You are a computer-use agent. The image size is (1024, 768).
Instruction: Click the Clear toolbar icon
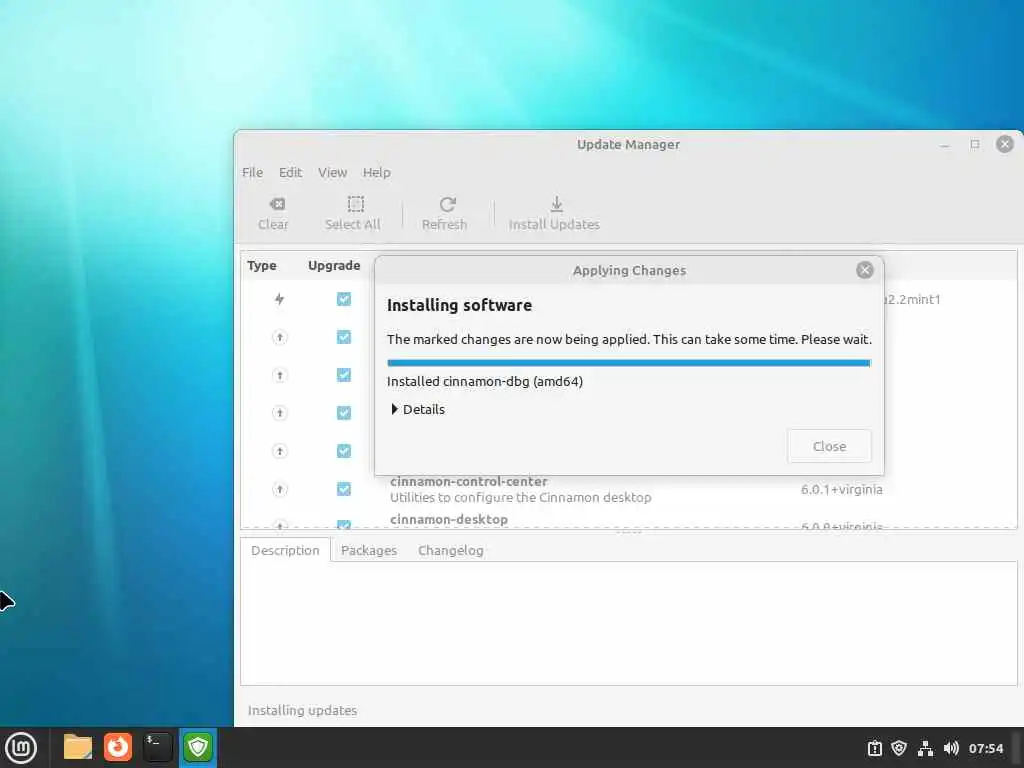click(x=277, y=204)
